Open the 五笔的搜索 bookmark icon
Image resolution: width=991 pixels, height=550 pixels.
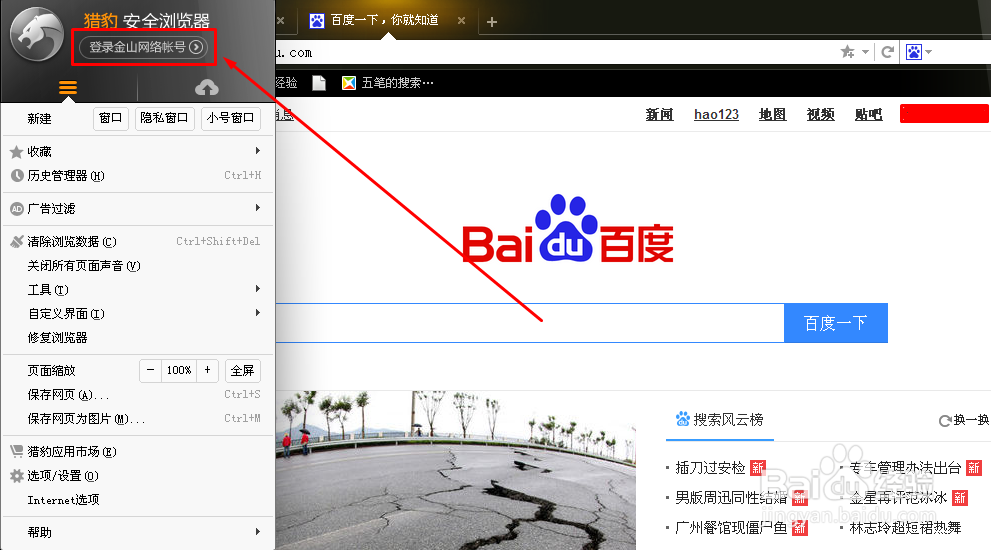349,83
